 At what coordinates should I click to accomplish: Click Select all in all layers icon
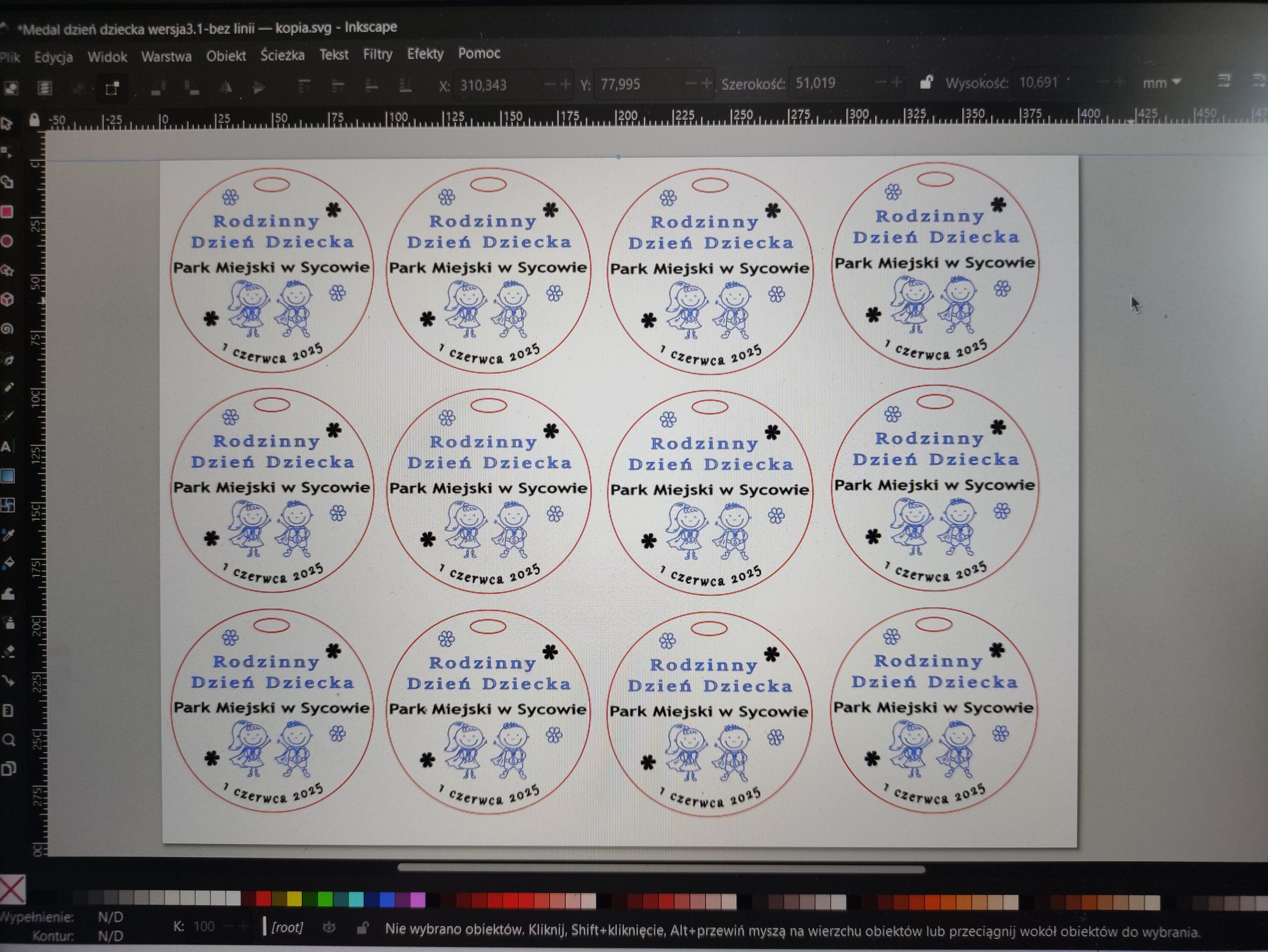point(45,88)
